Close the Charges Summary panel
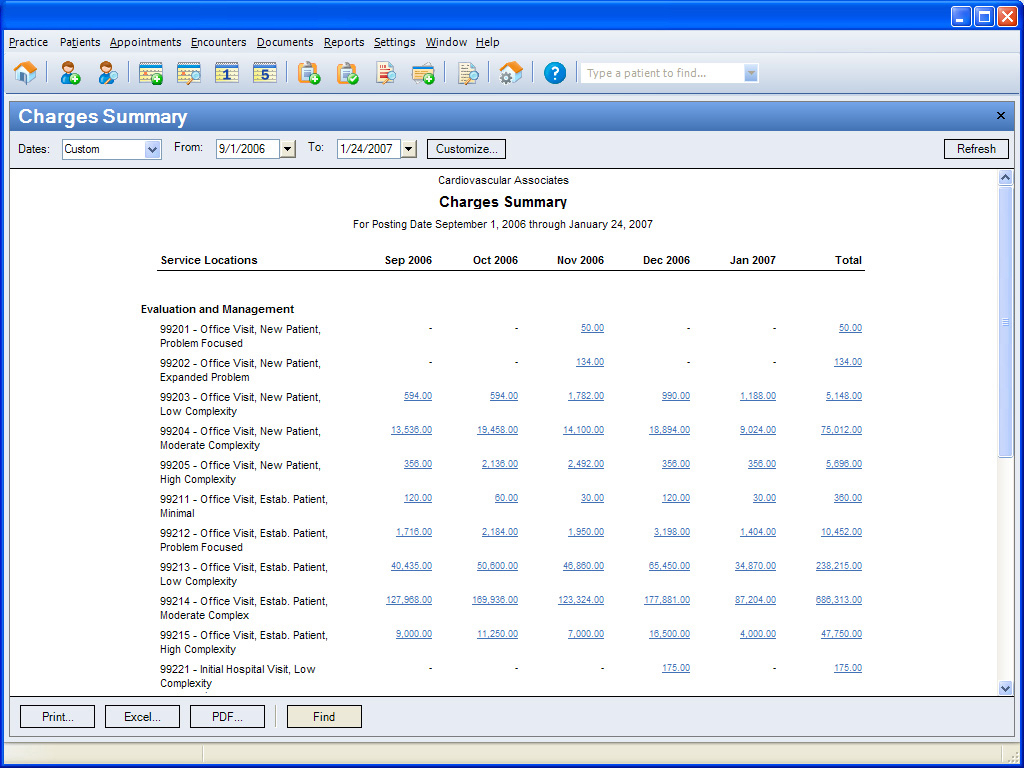 click(1000, 116)
